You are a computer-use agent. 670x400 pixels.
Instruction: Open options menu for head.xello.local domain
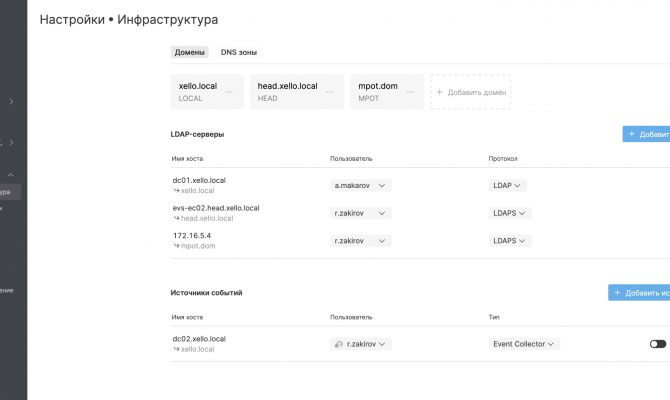click(330, 92)
